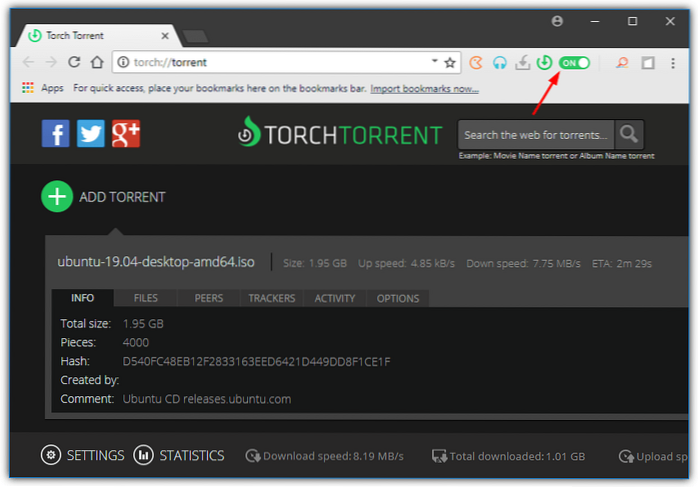698x487 pixels.
Task: Toggle the green ON switch off
Action: [x=574, y=62]
